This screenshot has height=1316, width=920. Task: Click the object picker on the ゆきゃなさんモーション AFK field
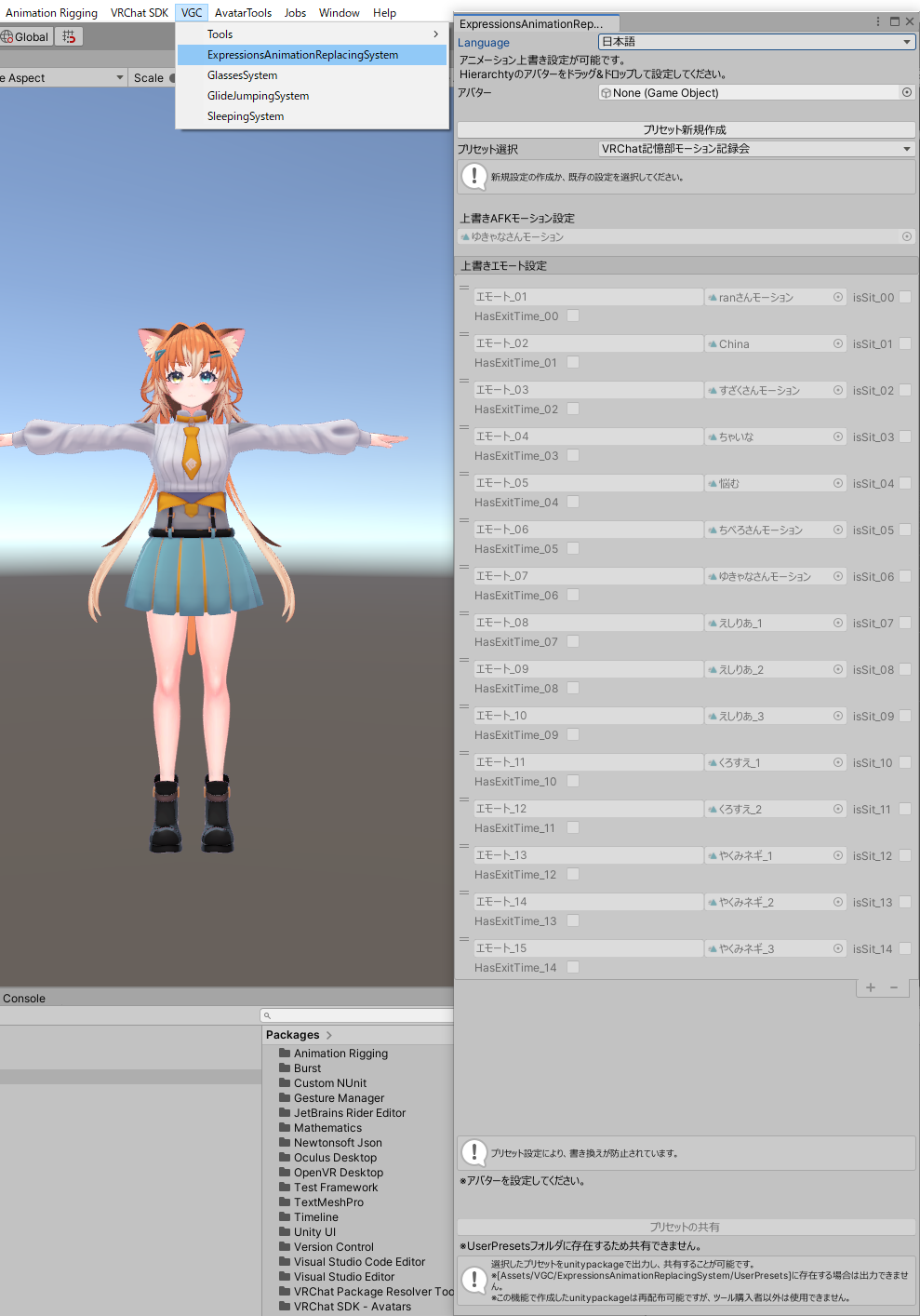907,236
